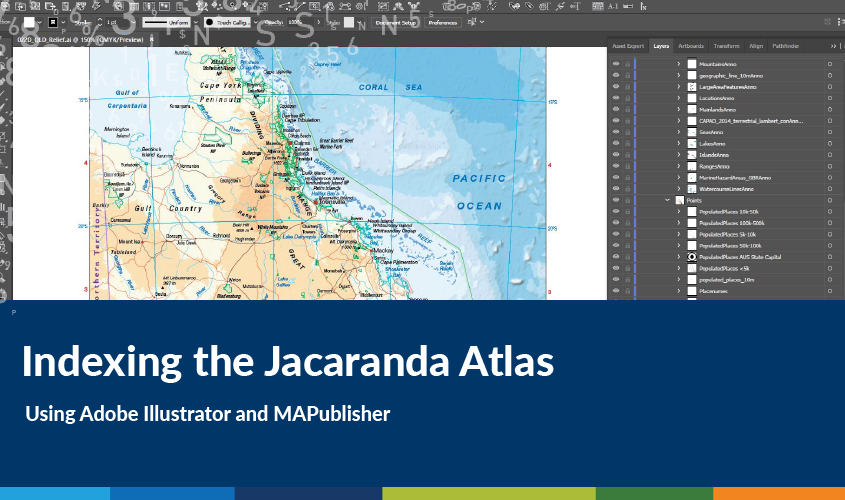Switch to the Asset Export tab

coord(628,46)
